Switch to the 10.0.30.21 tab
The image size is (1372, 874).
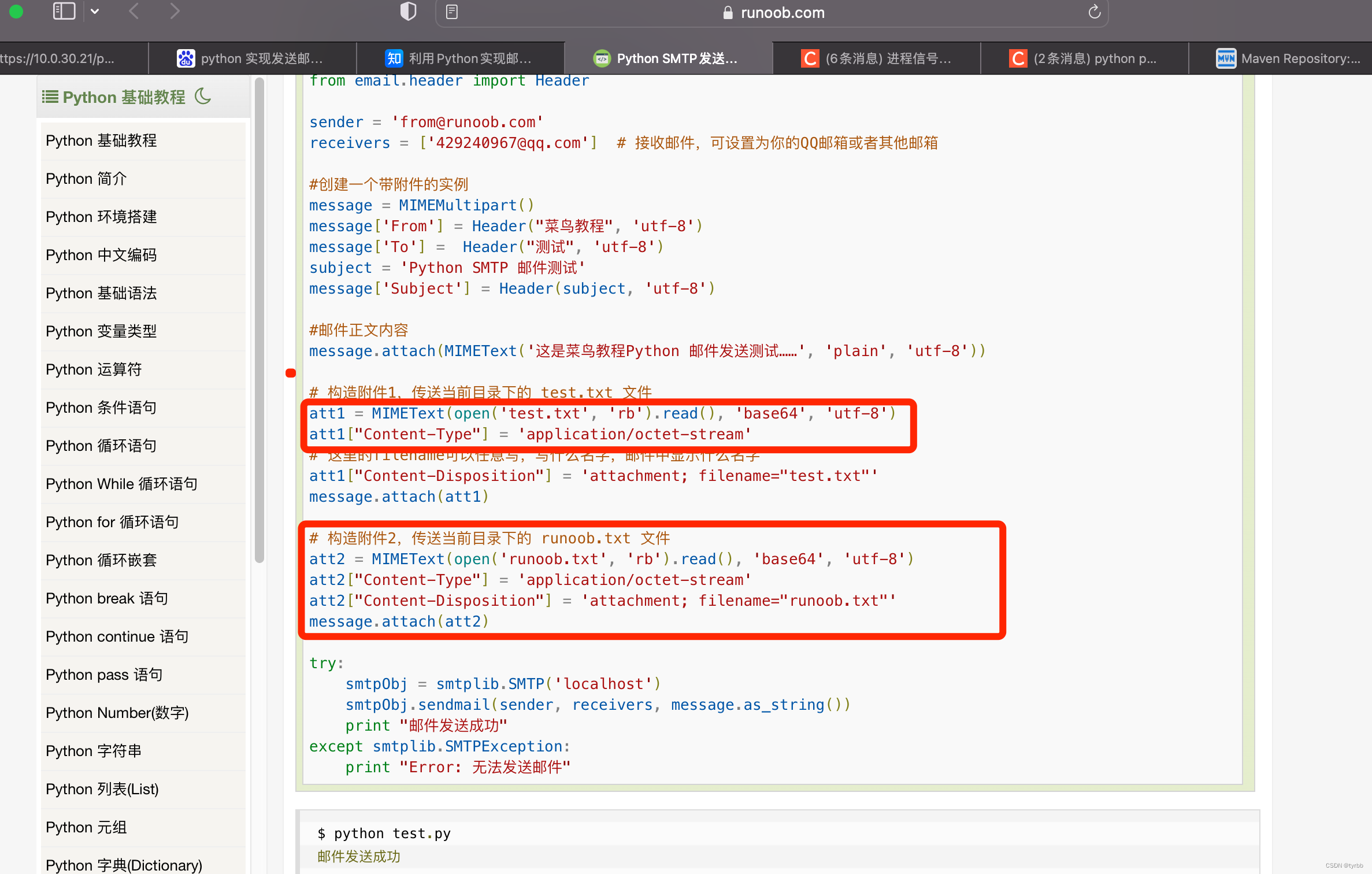pos(73,58)
